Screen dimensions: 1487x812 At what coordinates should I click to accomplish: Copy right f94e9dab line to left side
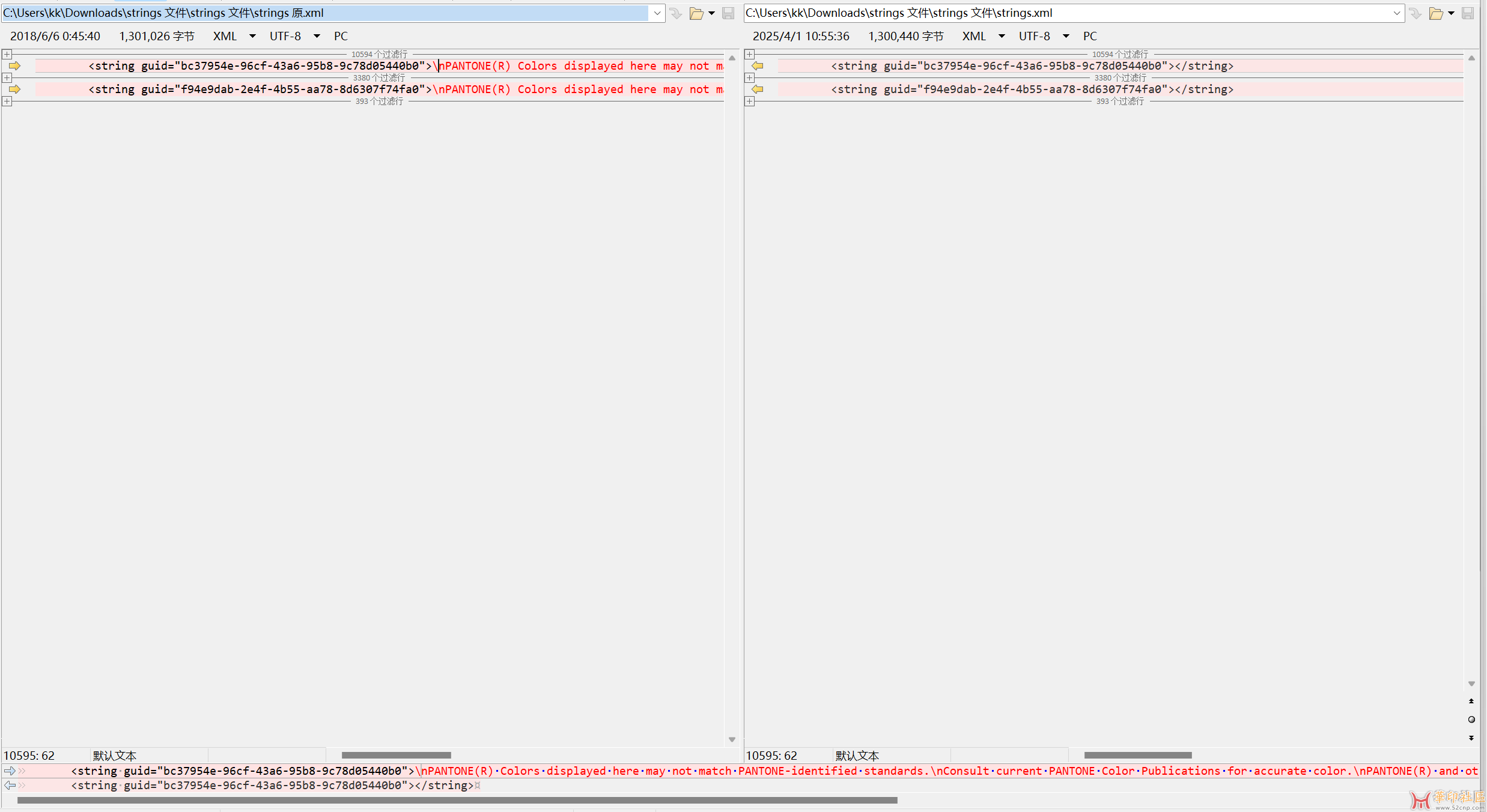758,89
